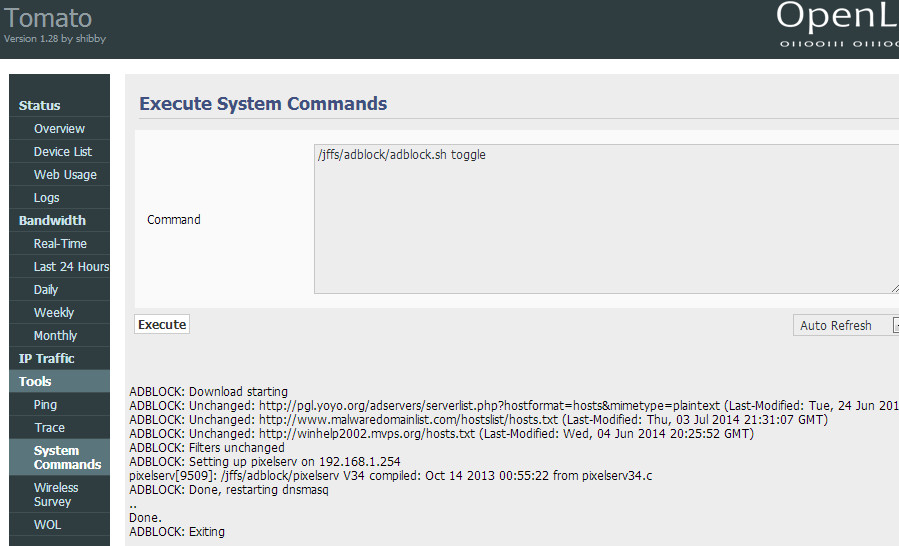Open the Ping tool
899x546 pixels.
(45, 404)
